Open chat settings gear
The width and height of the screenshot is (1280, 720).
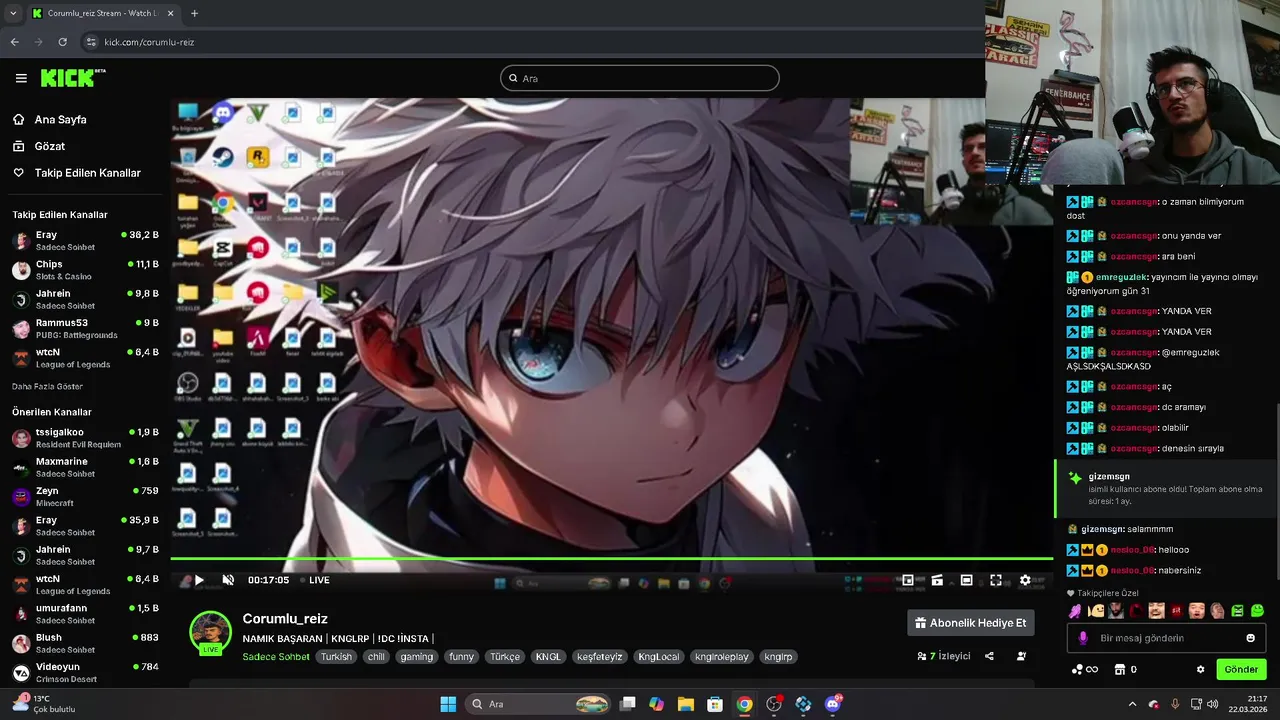1200,669
